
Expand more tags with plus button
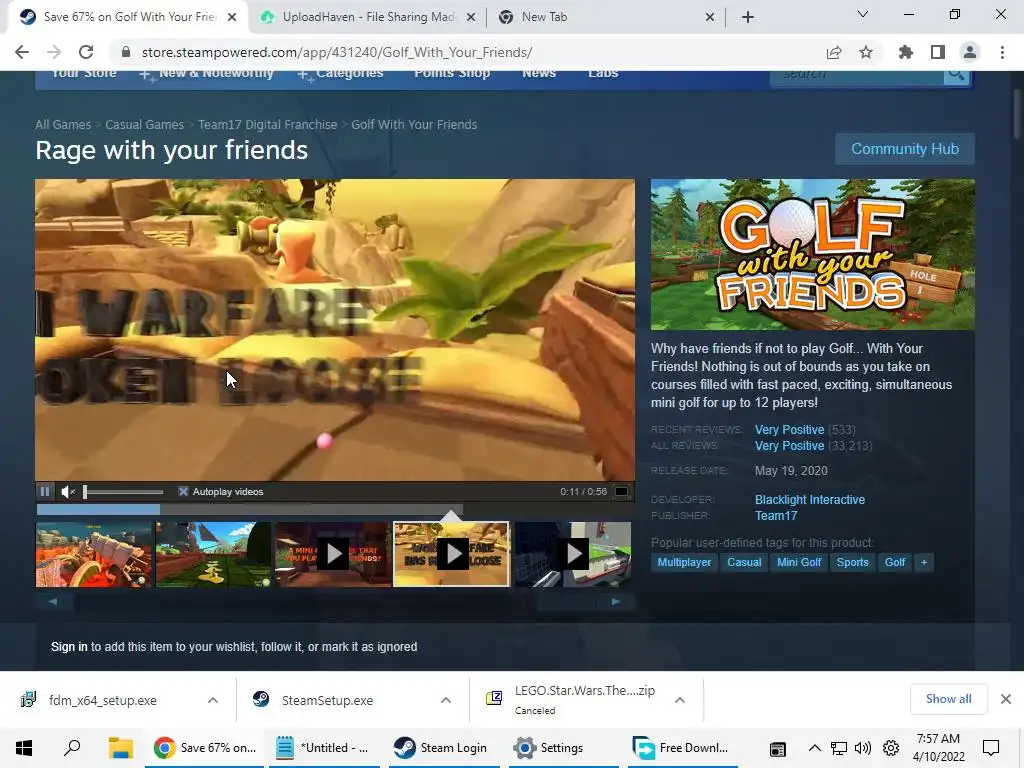point(924,562)
